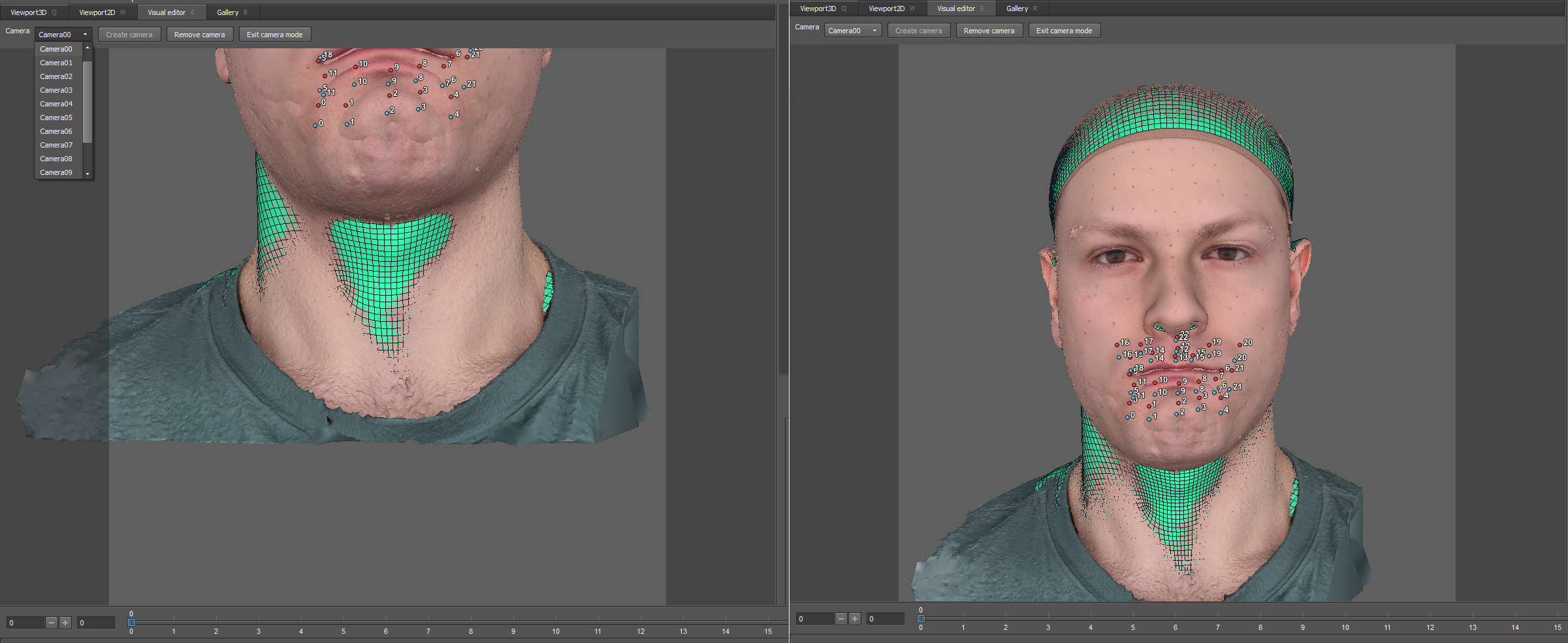Collapse the Camera00 dropdown in left window
This screenshot has height=643, width=1568.
[63, 35]
